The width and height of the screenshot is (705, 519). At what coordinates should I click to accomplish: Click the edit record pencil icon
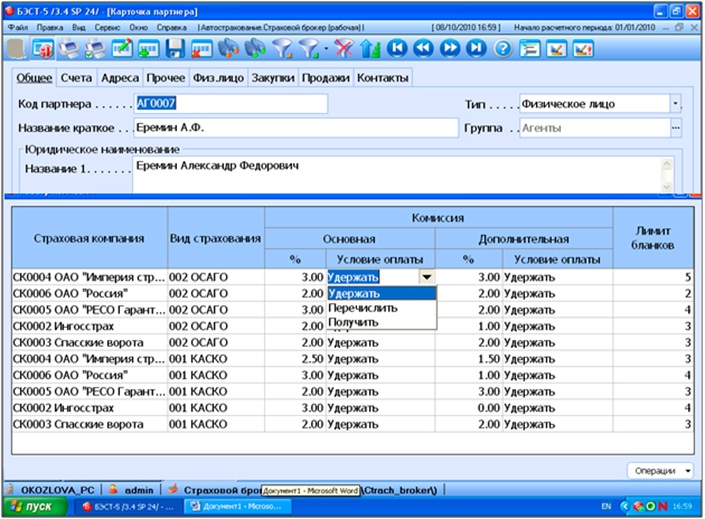(x=122, y=49)
